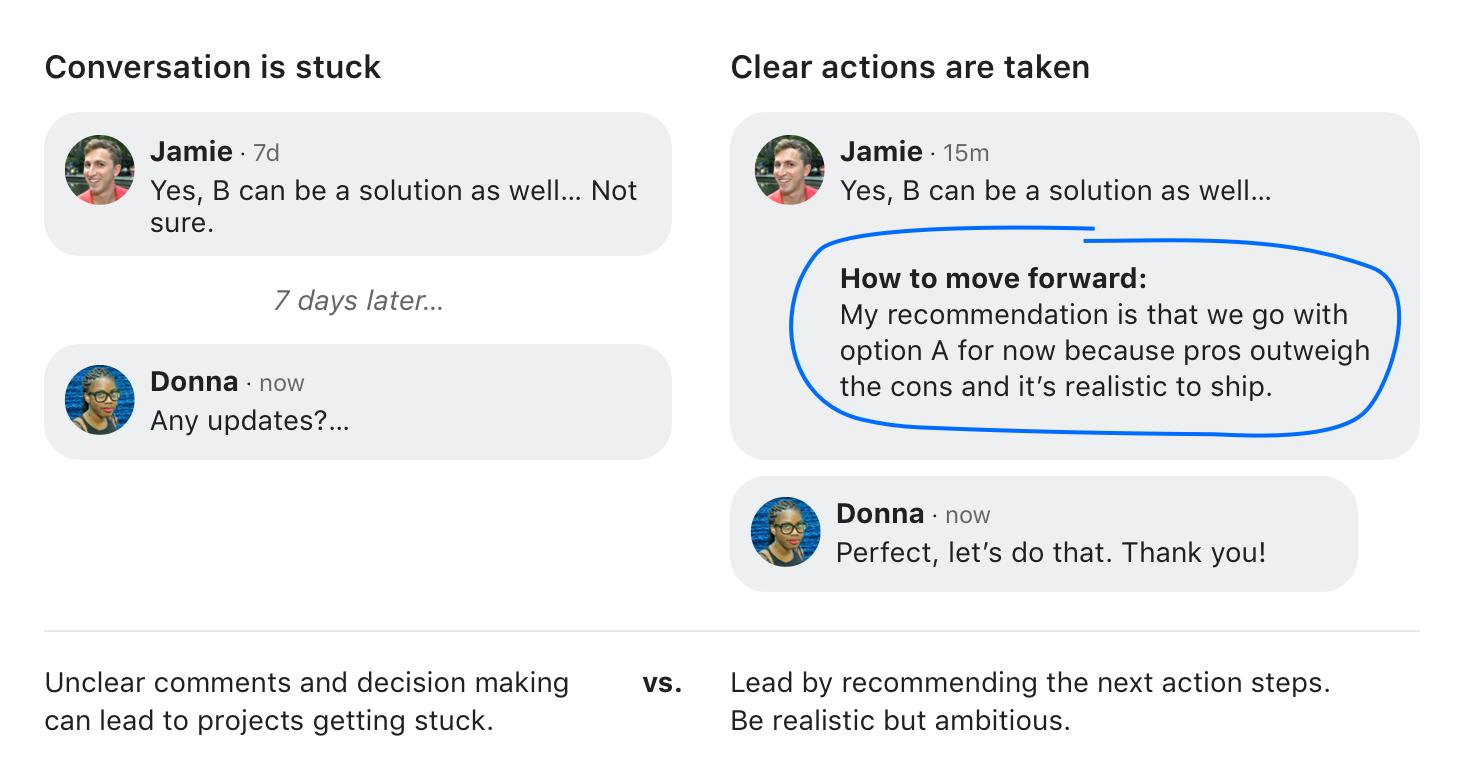Click the "How to move forward:" bold heading
This screenshot has height=772, width=1464.
click(x=993, y=278)
